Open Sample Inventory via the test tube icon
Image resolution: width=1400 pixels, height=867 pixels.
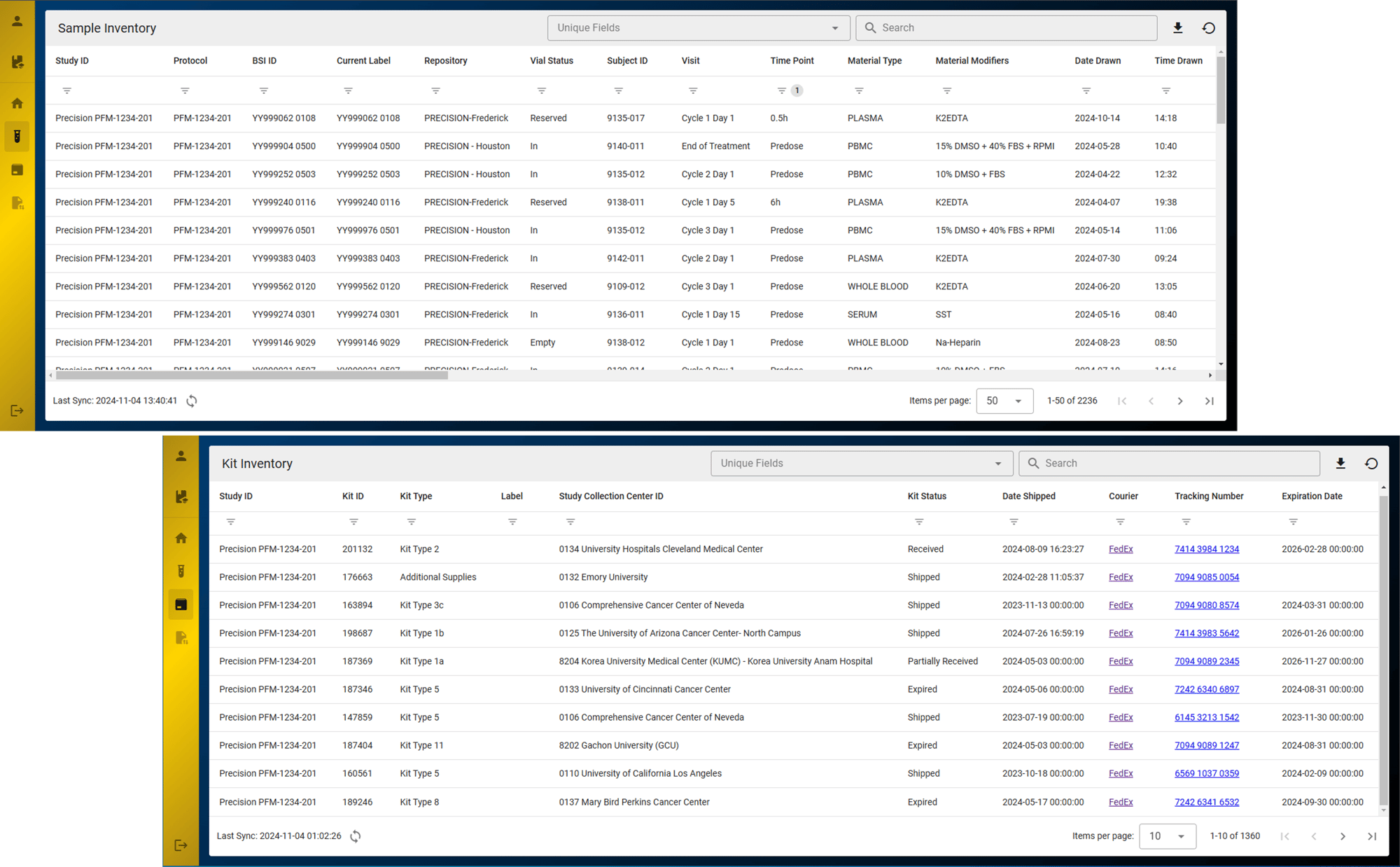click(x=17, y=136)
